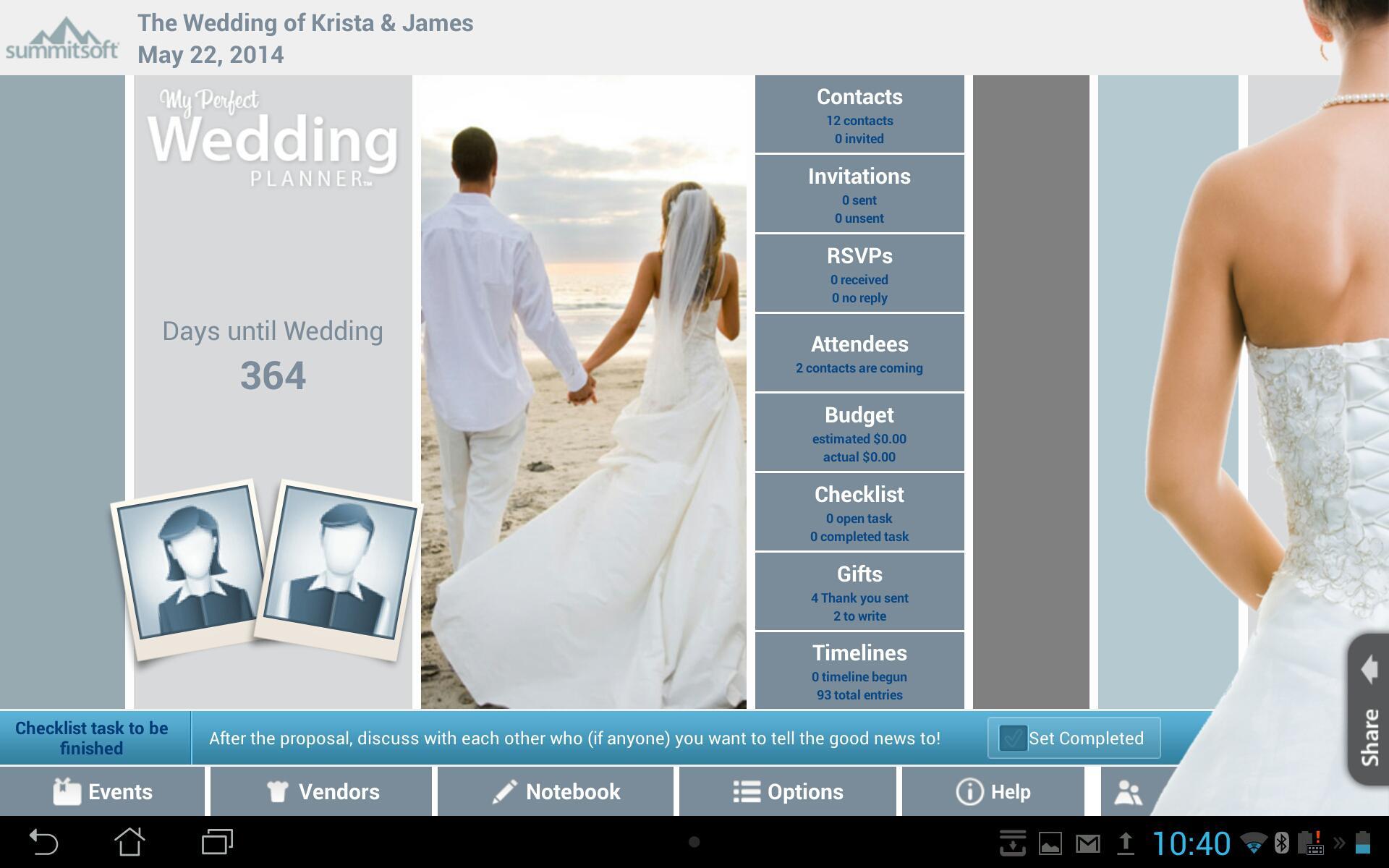Screen dimensions: 1389x868
Task: Open Notebook using the pencil icon
Action: click(x=507, y=791)
